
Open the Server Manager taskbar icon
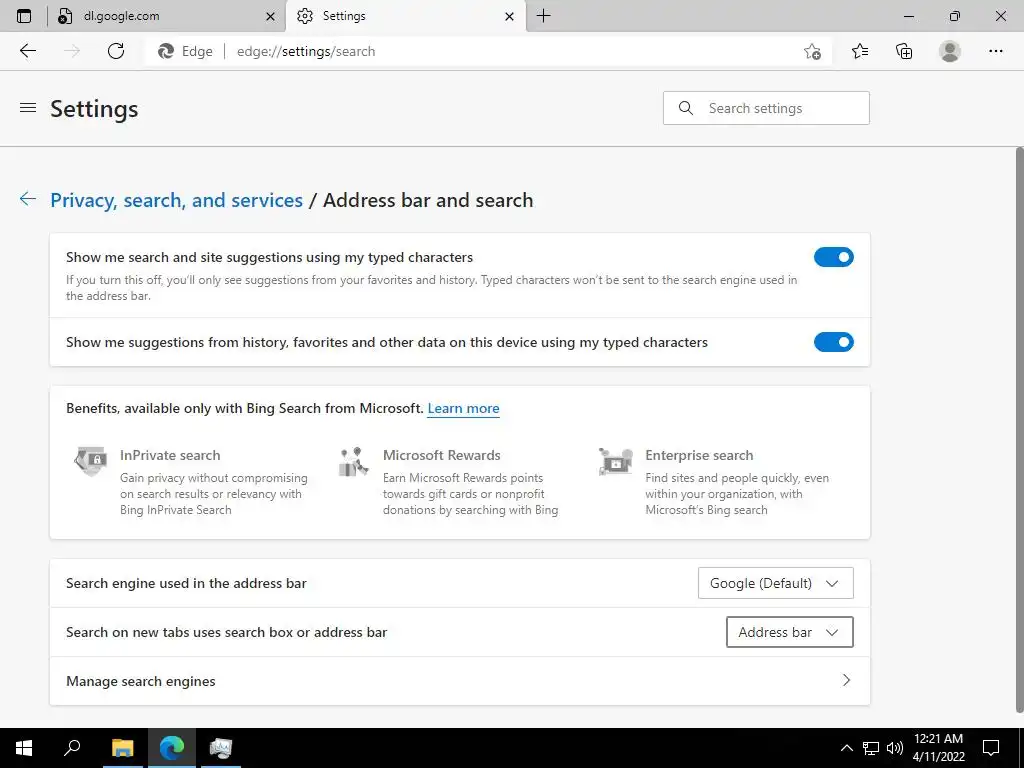(221, 748)
